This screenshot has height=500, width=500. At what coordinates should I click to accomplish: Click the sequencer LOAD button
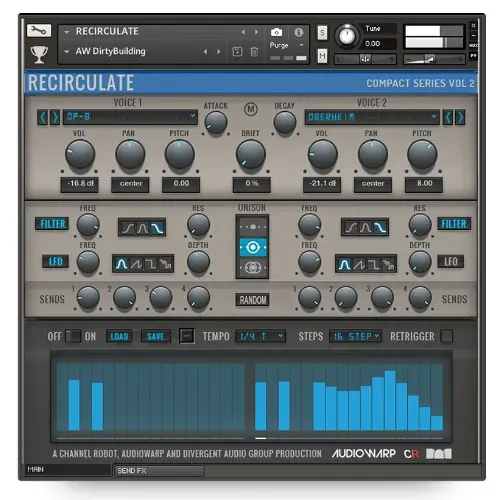(x=119, y=336)
